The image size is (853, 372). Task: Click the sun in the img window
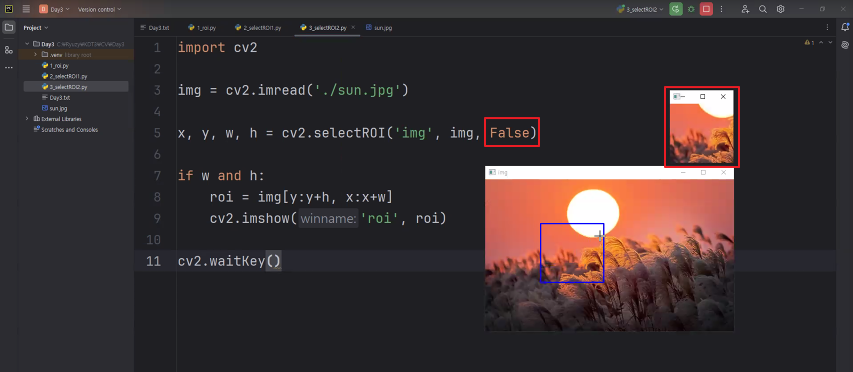pyautogui.click(x=593, y=213)
